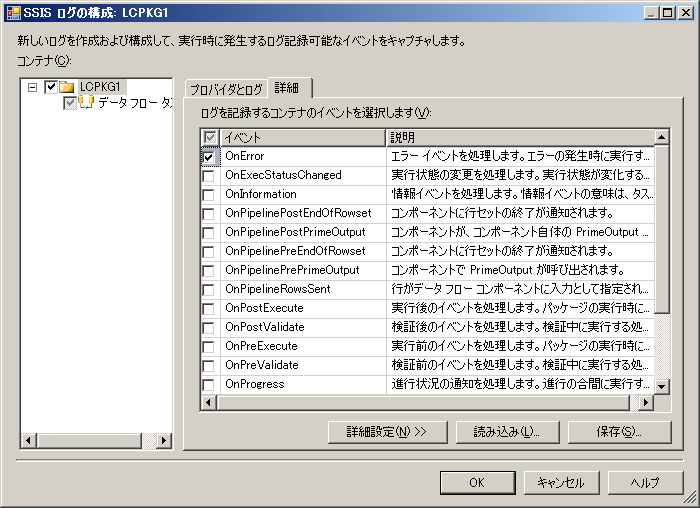Check the OnPipelinePrePrimeOutput checkbox
This screenshot has height=508, width=700.
(208, 271)
